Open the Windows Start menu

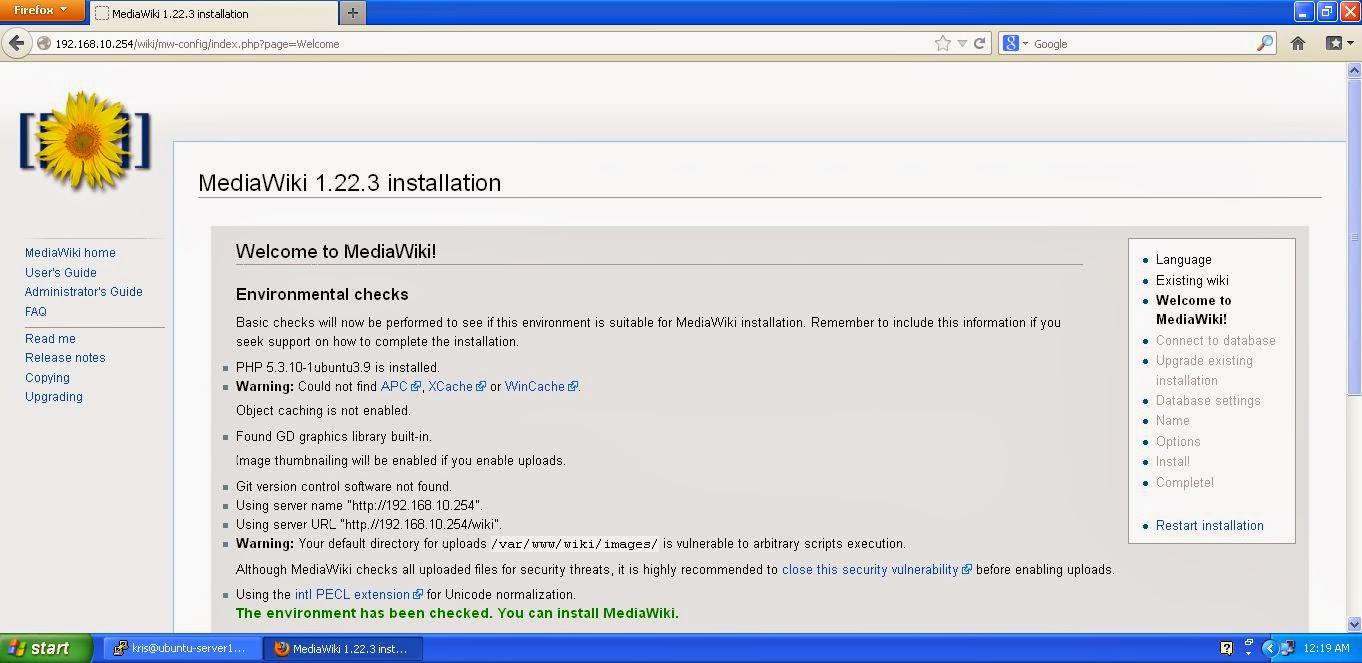(46, 648)
